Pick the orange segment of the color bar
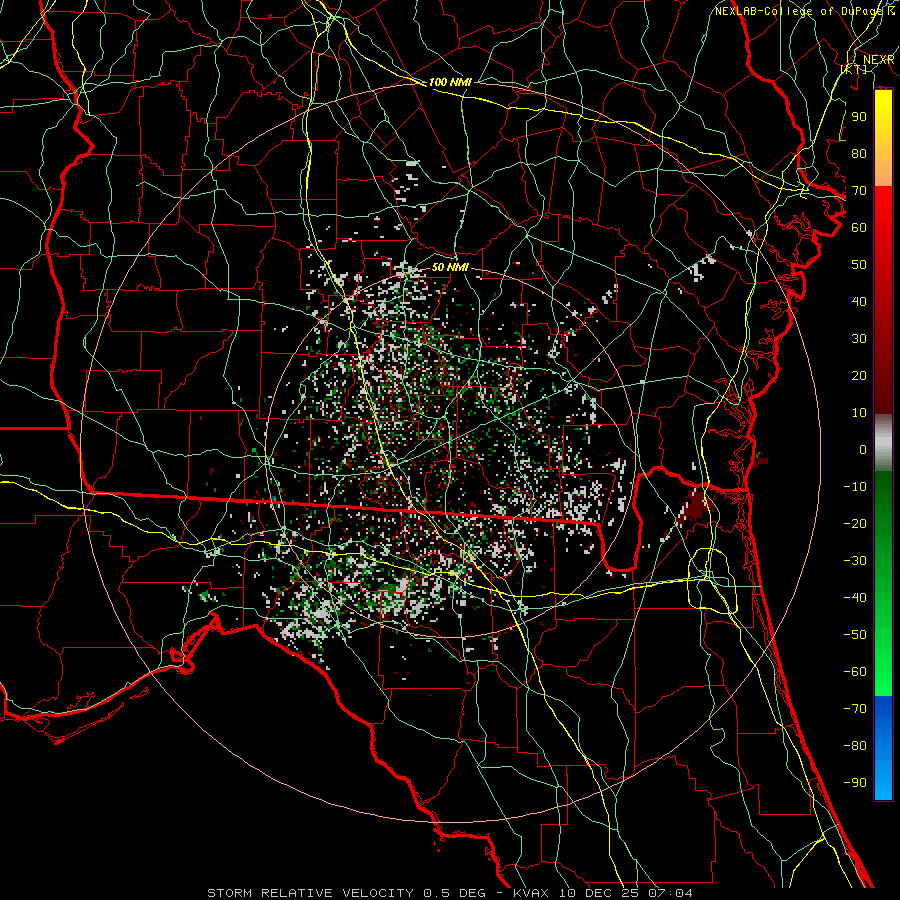 point(883,166)
